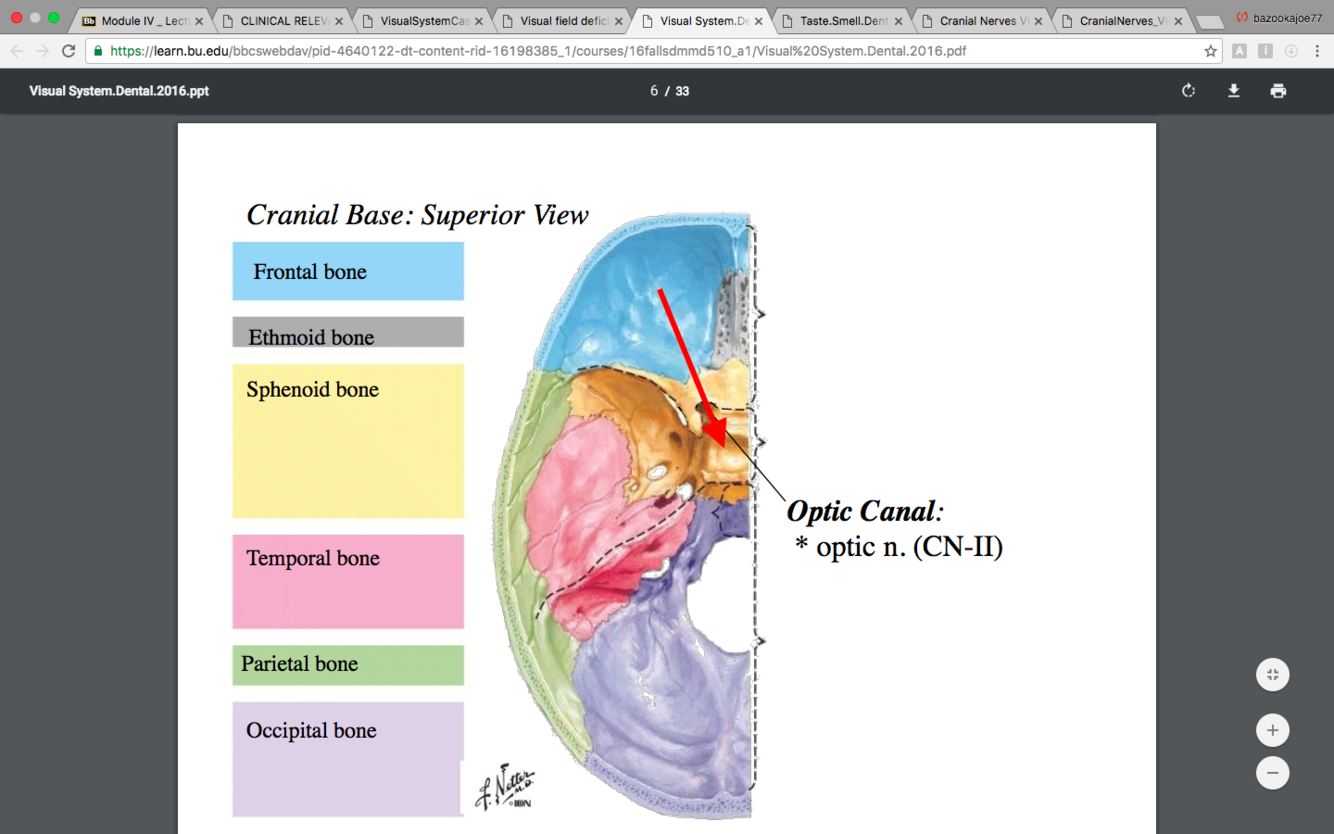Print the PDF document
Screen dimensions: 1334x834
(1278, 91)
